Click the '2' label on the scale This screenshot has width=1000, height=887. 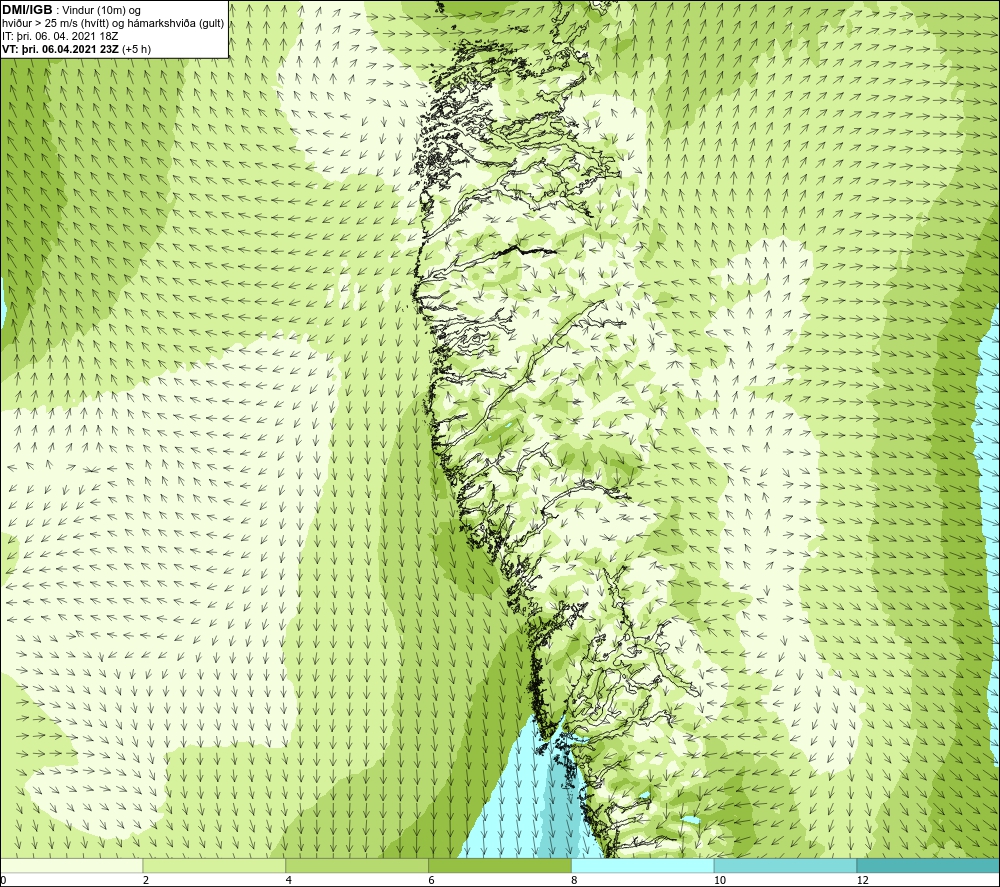point(146,881)
